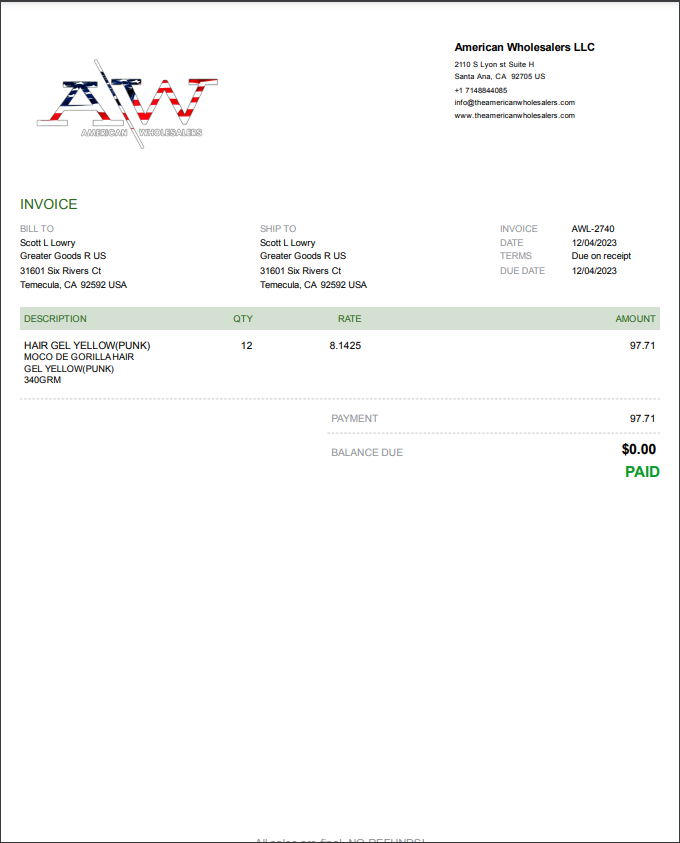Click the American Wholesalers AW logo
This screenshot has width=680, height=843.
127,104
